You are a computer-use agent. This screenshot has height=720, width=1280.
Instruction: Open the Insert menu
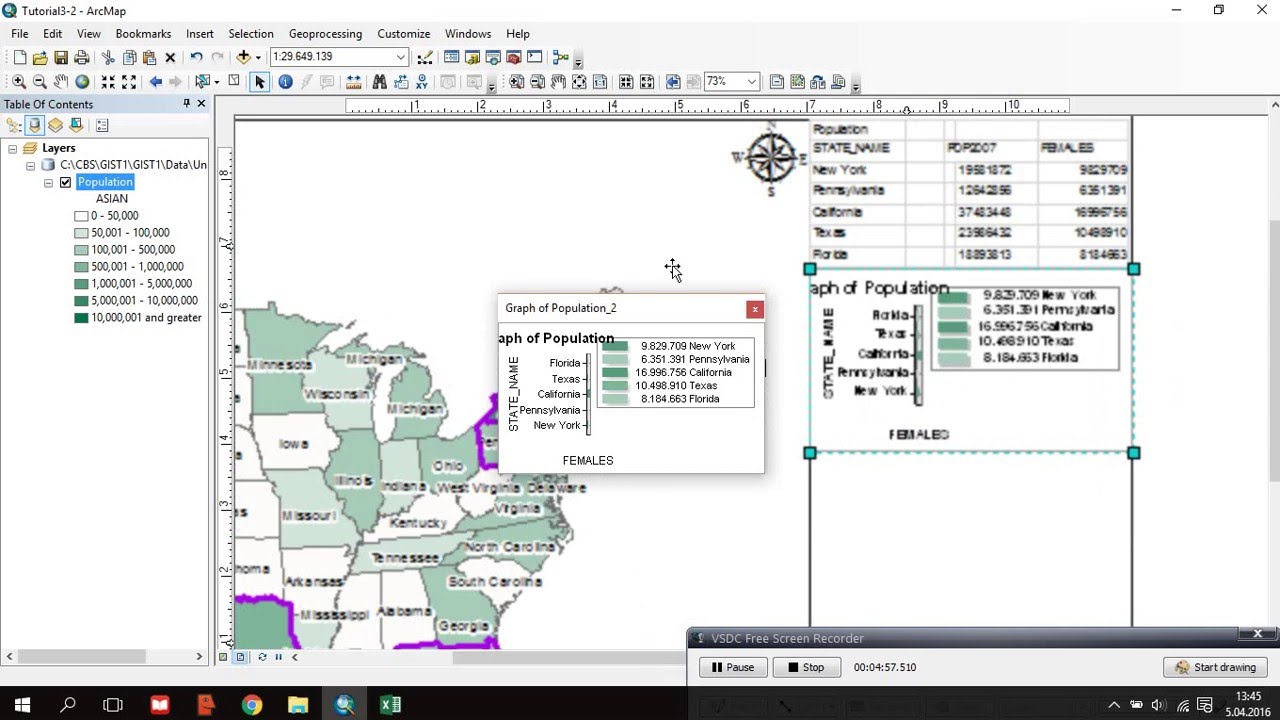tap(200, 34)
